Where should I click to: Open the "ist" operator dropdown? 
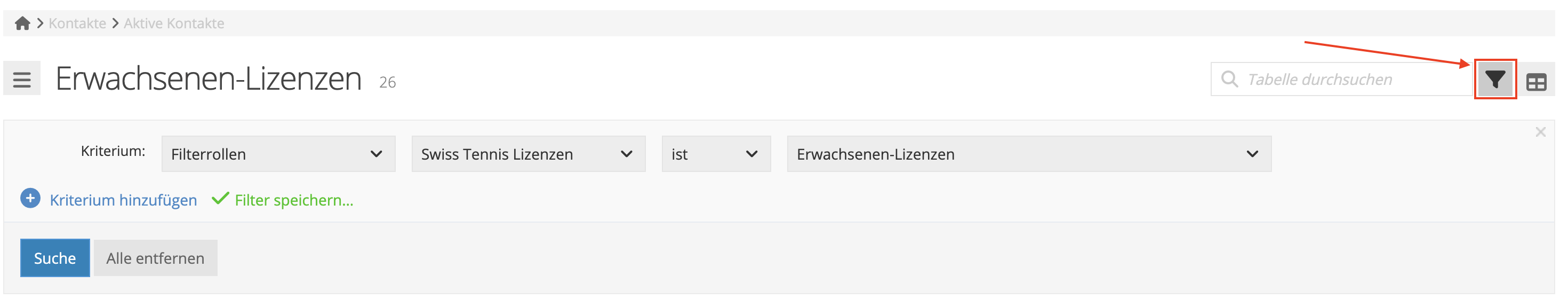click(x=715, y=154)
